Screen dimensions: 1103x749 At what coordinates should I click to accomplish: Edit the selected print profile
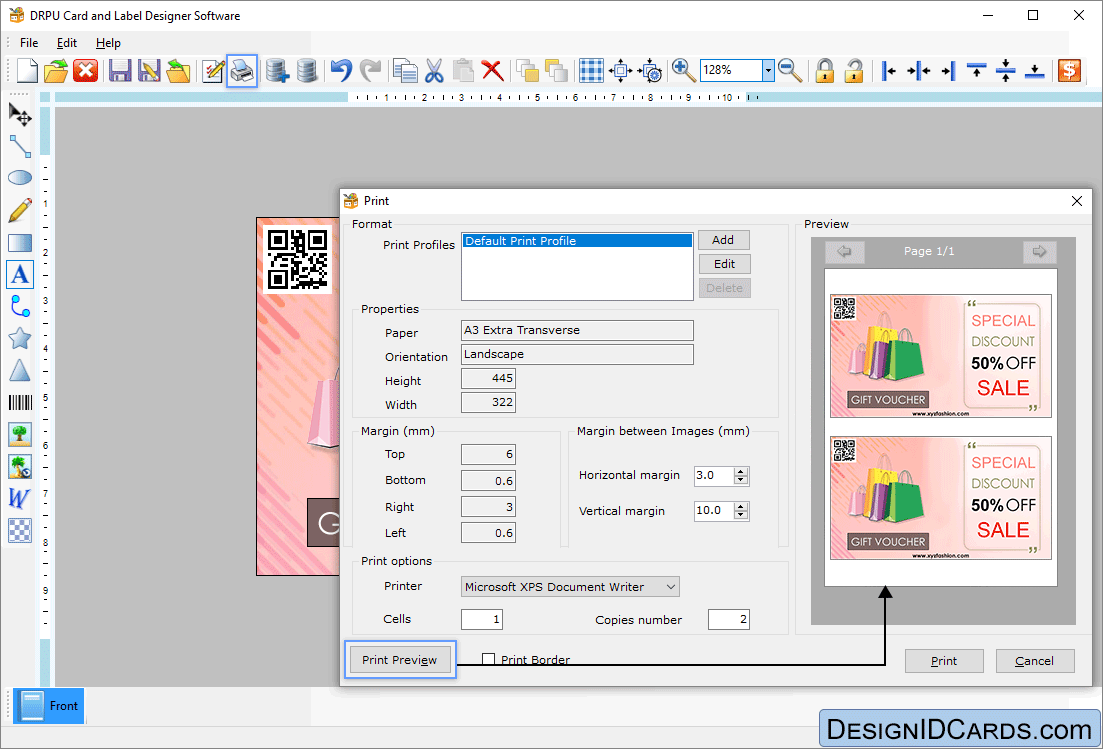pyautogui.click(x=725, y=264)
